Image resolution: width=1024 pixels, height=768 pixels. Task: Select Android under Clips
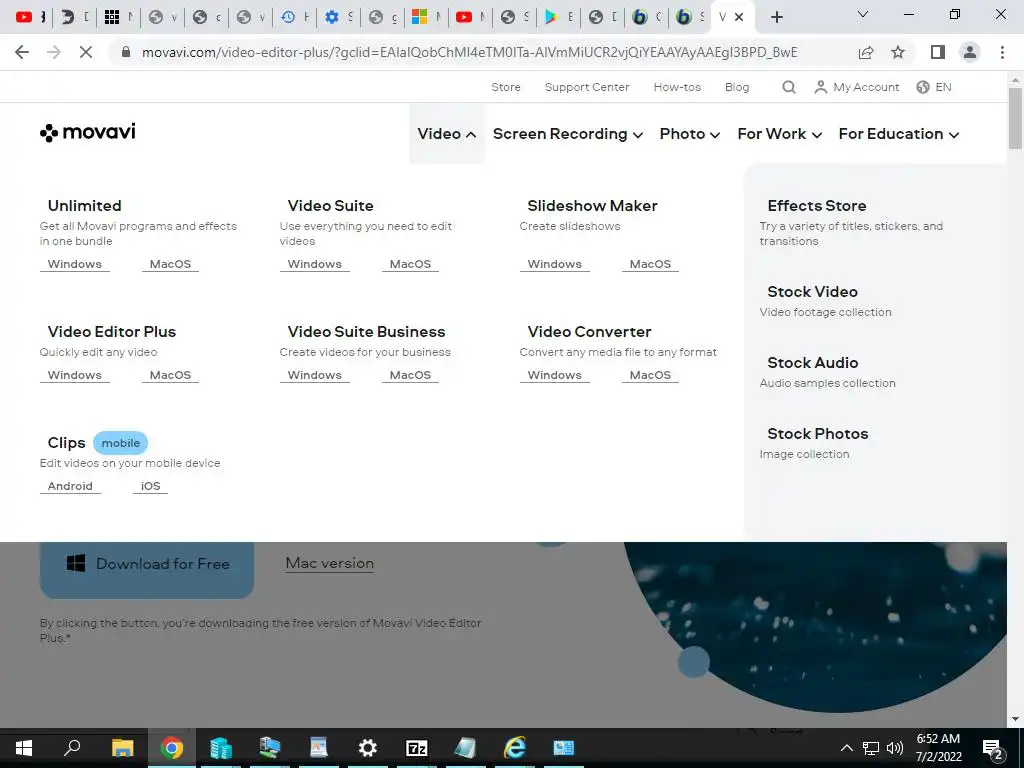(70, 486)
